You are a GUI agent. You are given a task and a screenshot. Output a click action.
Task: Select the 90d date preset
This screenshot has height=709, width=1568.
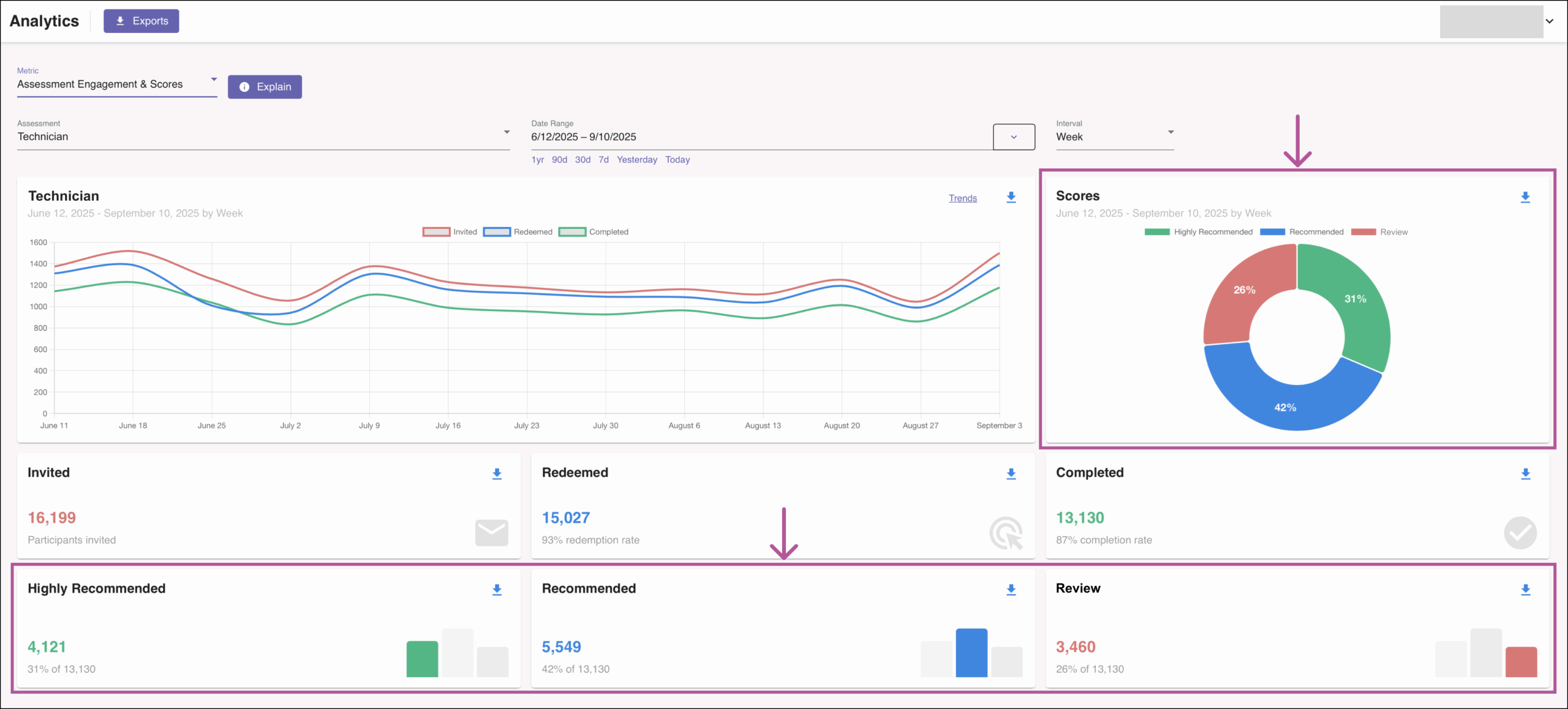(559, 160)
